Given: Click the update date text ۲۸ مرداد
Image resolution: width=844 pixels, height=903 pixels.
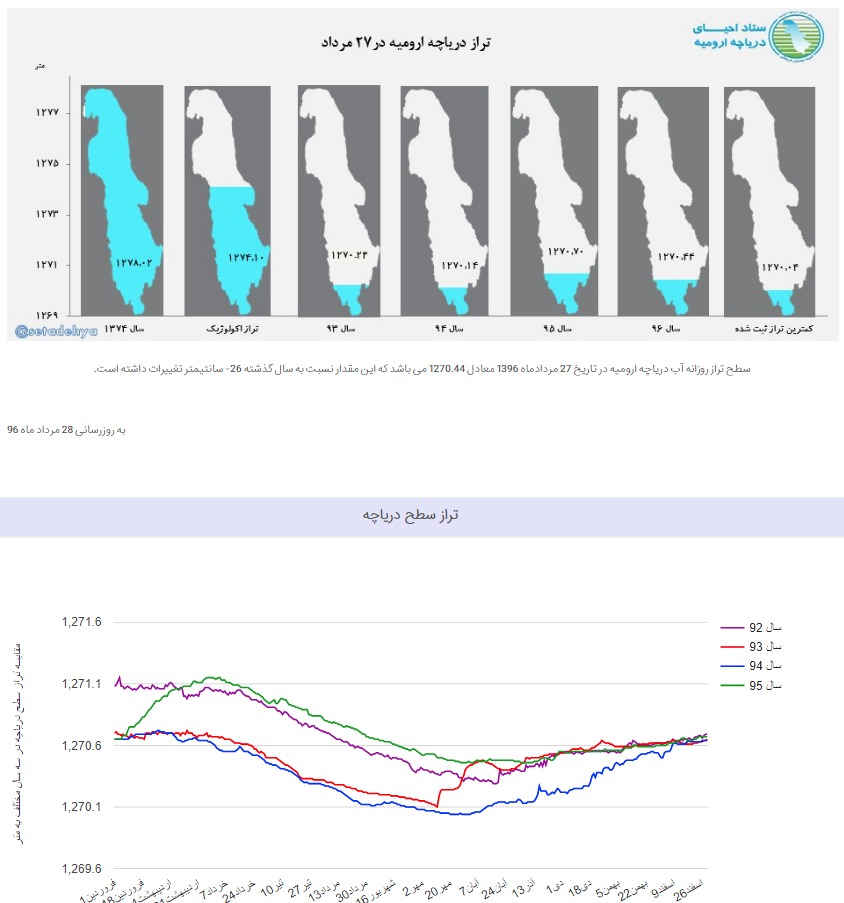Looking at the screenshot, I should [x=68, y=430].
